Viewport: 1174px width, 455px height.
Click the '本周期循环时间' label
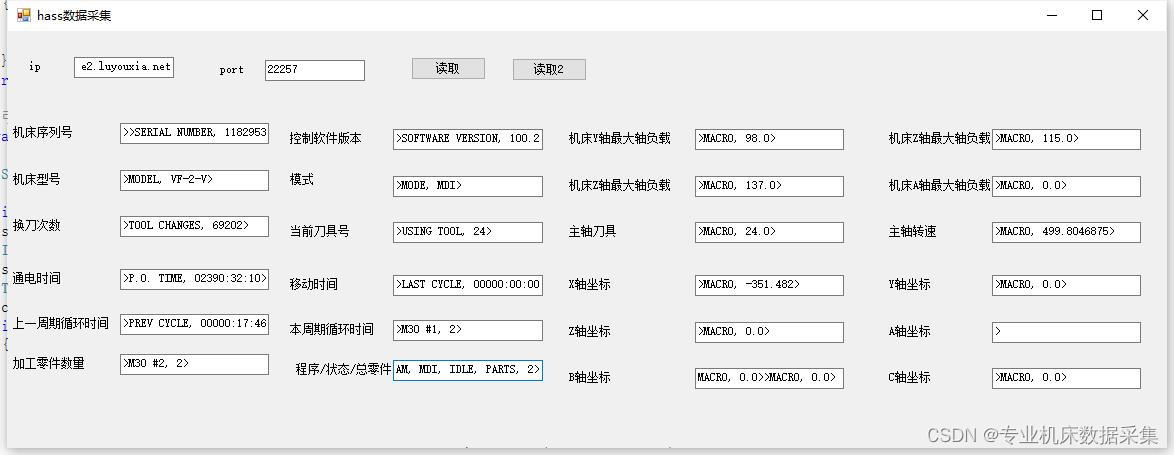pos(332,329)
